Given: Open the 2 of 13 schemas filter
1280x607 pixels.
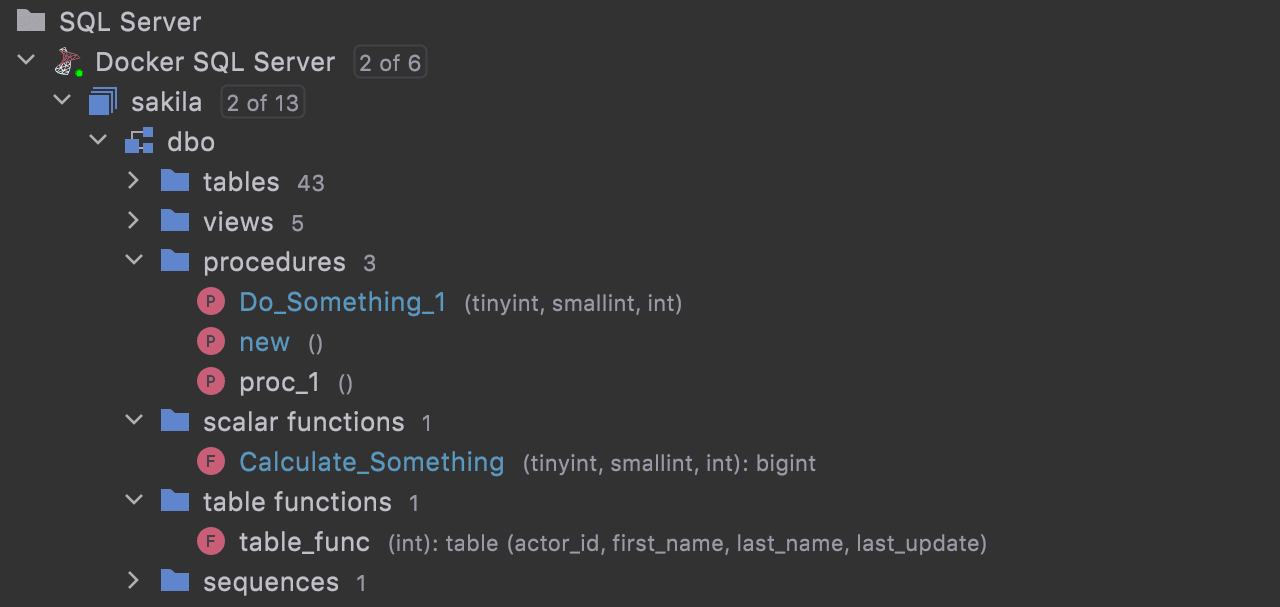Looking at the screenshot, I should click(x=262, y=103).
